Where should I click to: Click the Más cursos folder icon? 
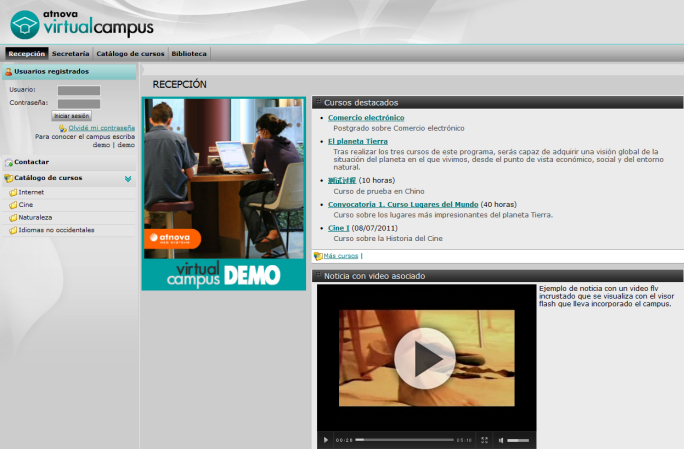(x=318, y=256)
